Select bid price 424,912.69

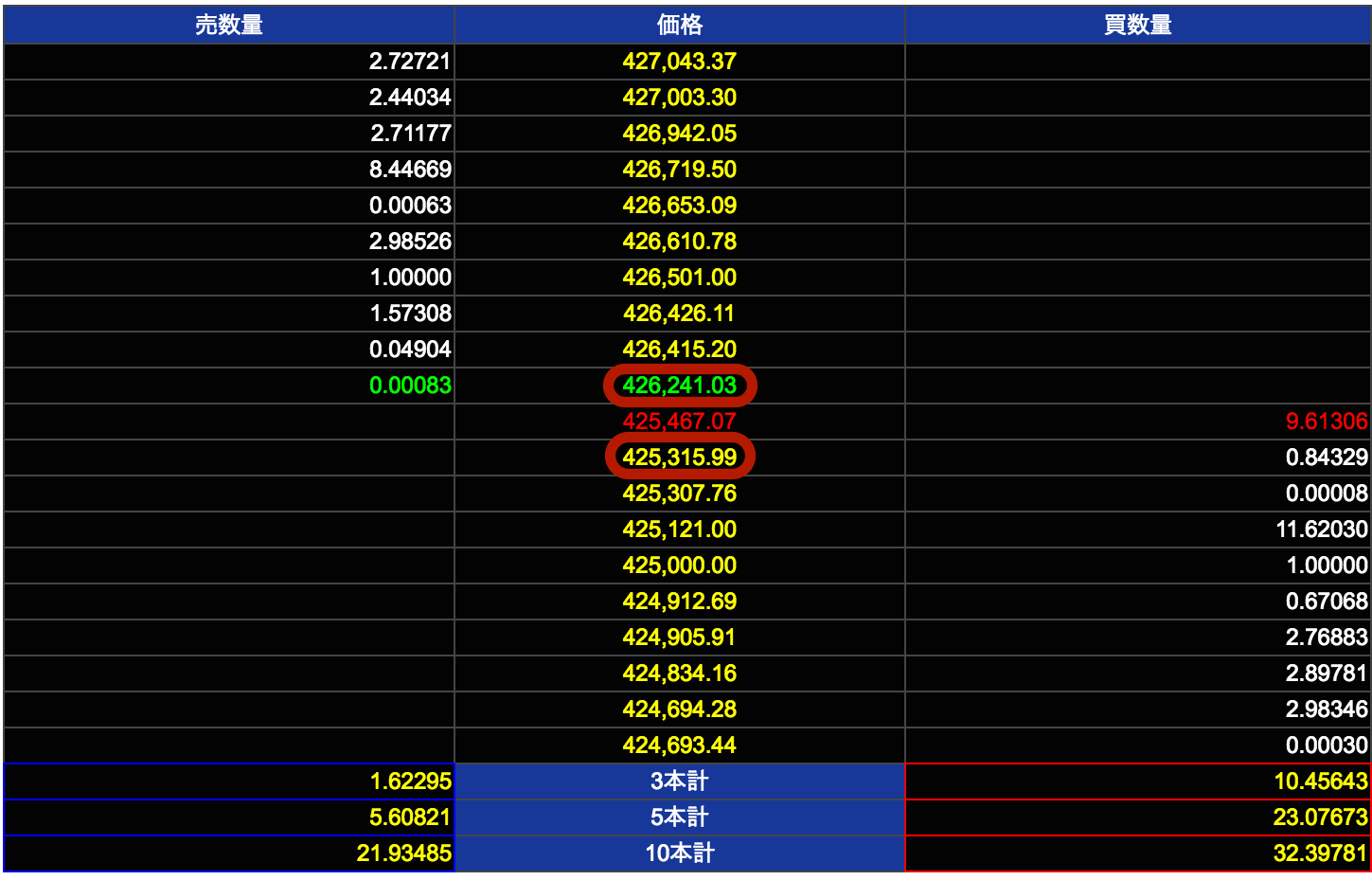pos(680,602)
